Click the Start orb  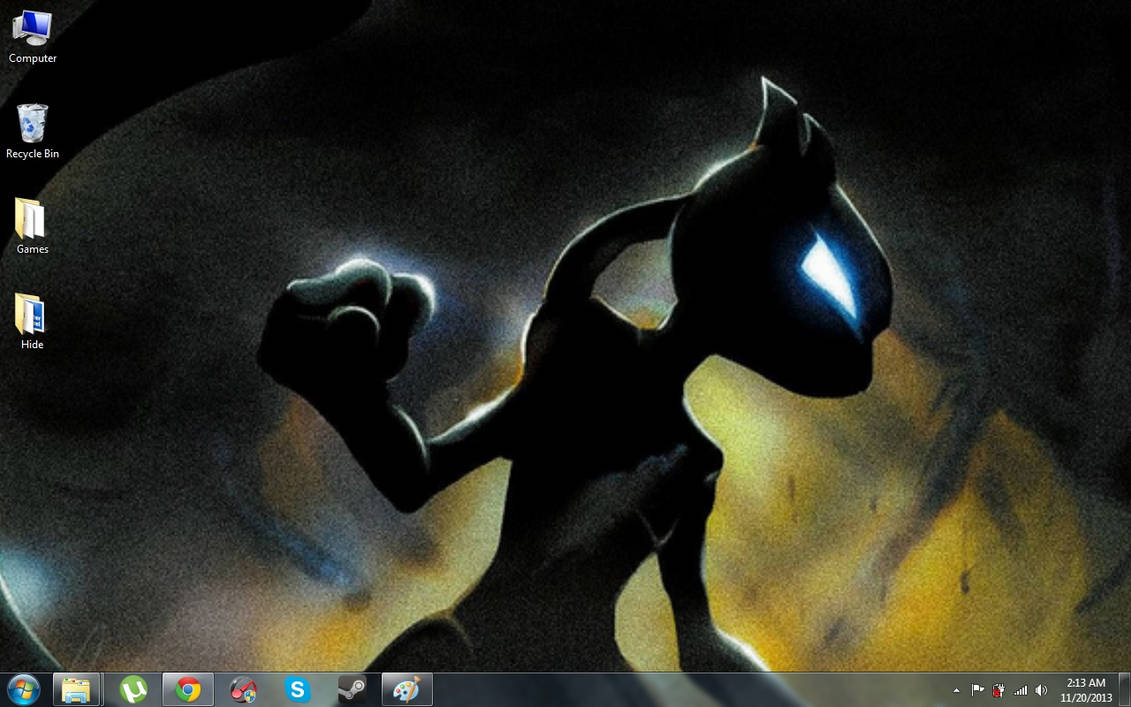click(20, 689)
